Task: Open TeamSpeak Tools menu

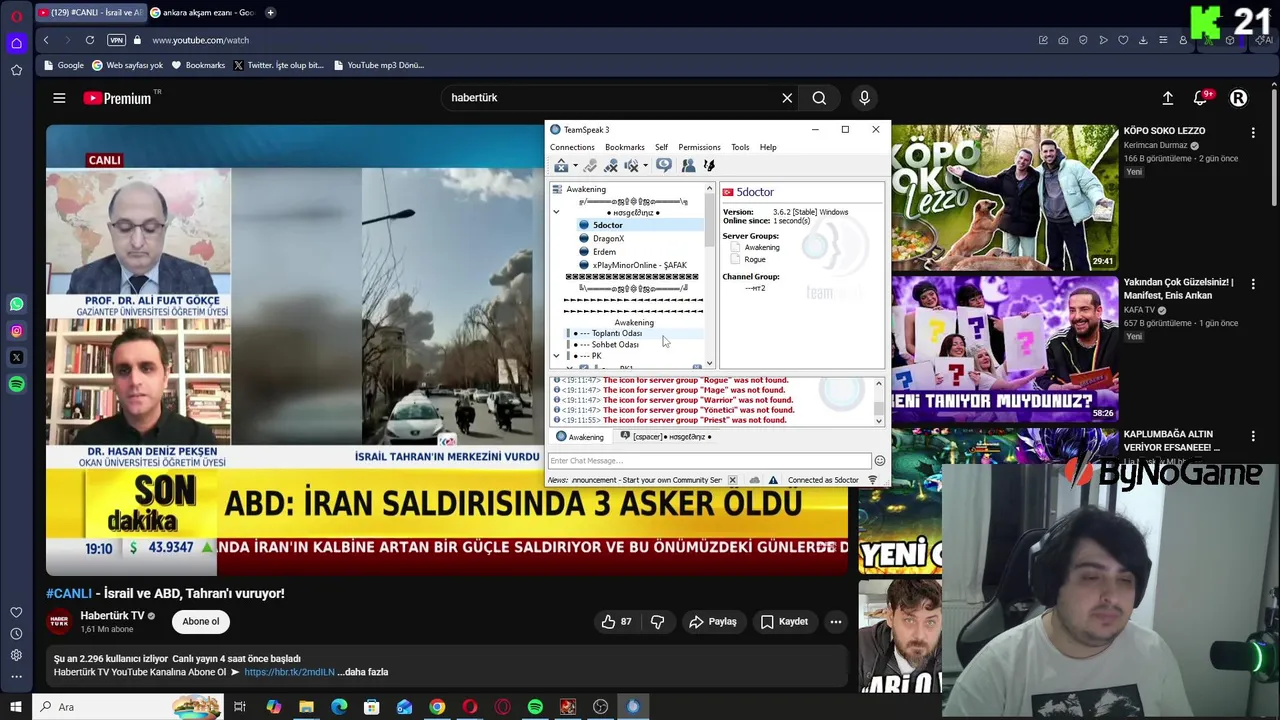Action: click(x=740, y=147)
